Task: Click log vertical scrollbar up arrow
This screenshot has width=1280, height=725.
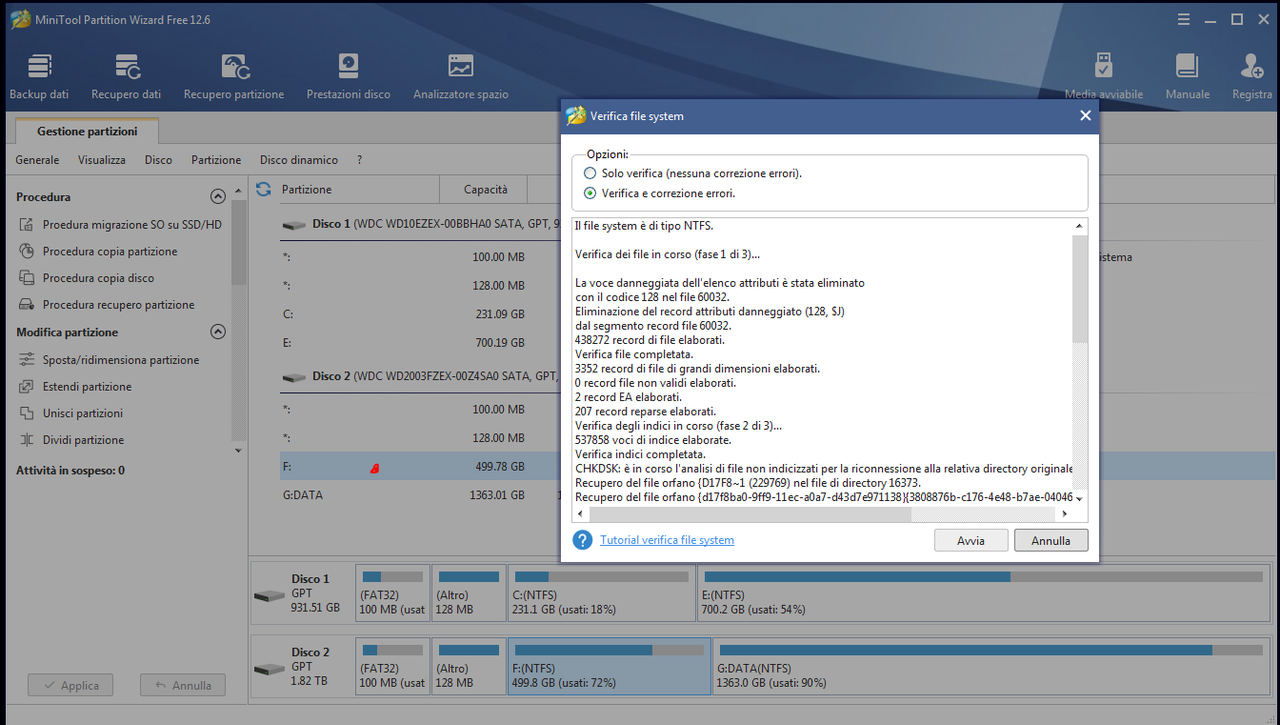Action: 1080,226
